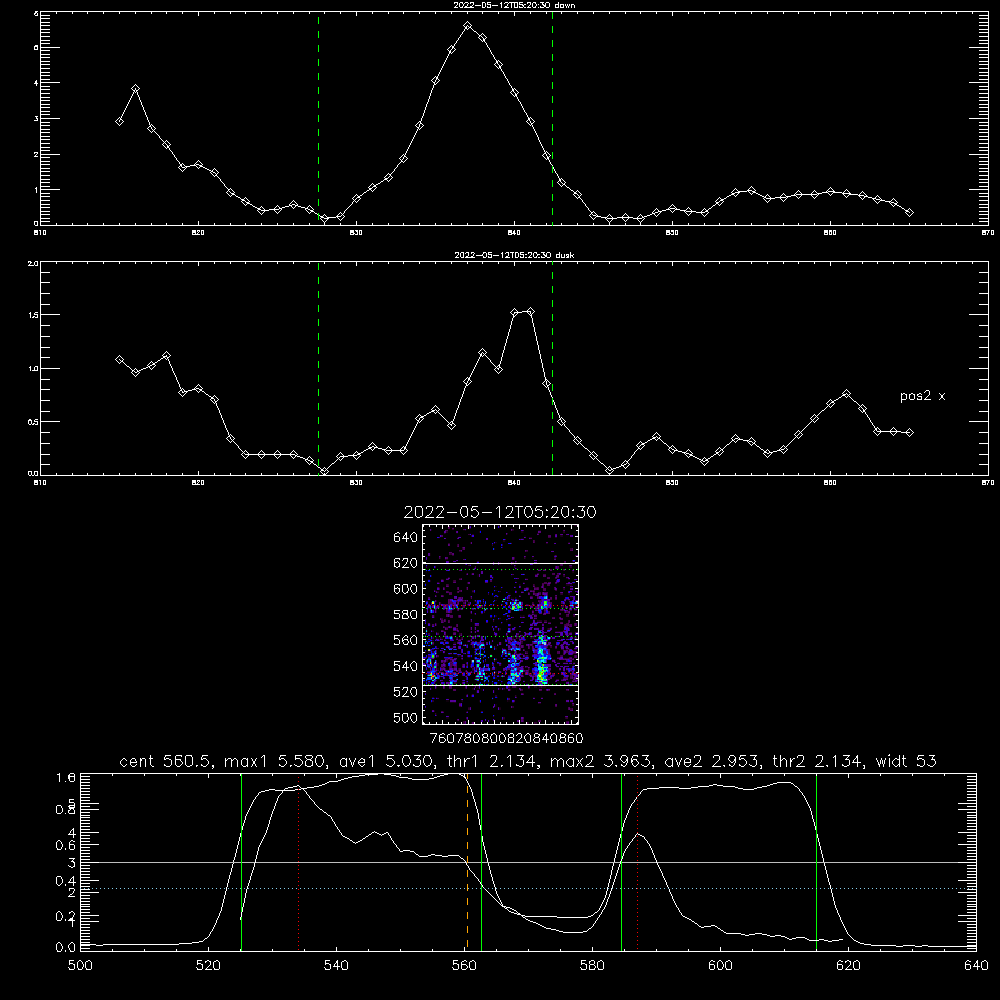Click the '640' x-axis label of bottom plot

click(976, 966)
